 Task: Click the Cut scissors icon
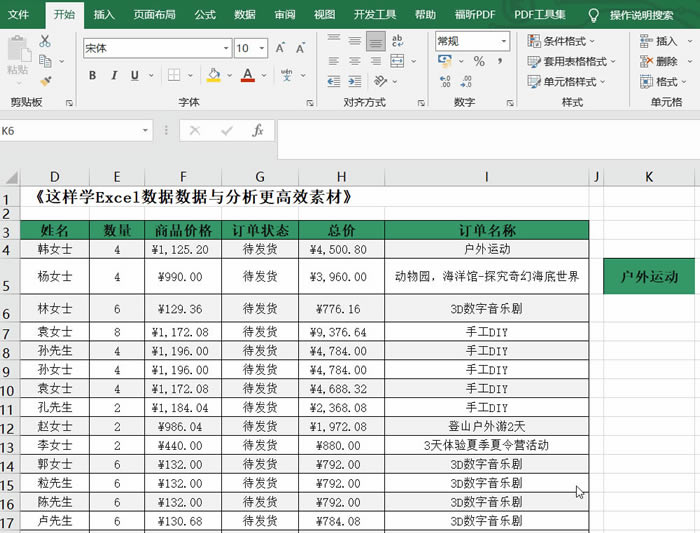pos(45,41)
